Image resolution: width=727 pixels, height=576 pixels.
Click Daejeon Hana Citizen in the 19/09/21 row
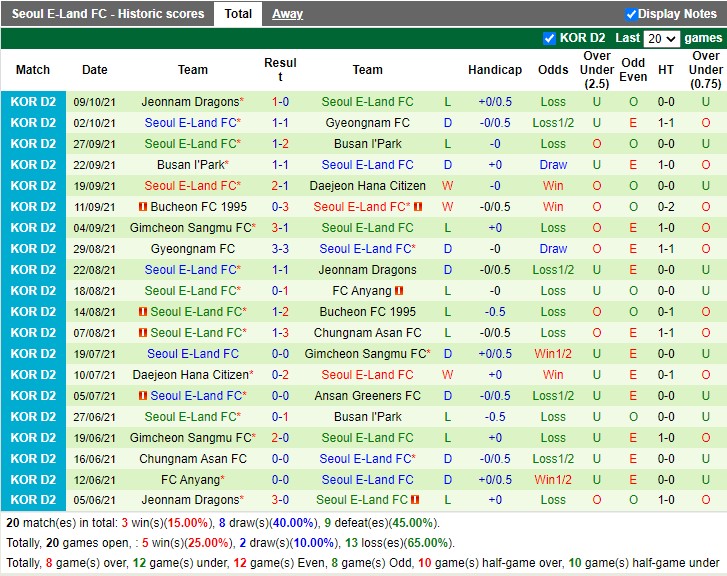(367, 186)
